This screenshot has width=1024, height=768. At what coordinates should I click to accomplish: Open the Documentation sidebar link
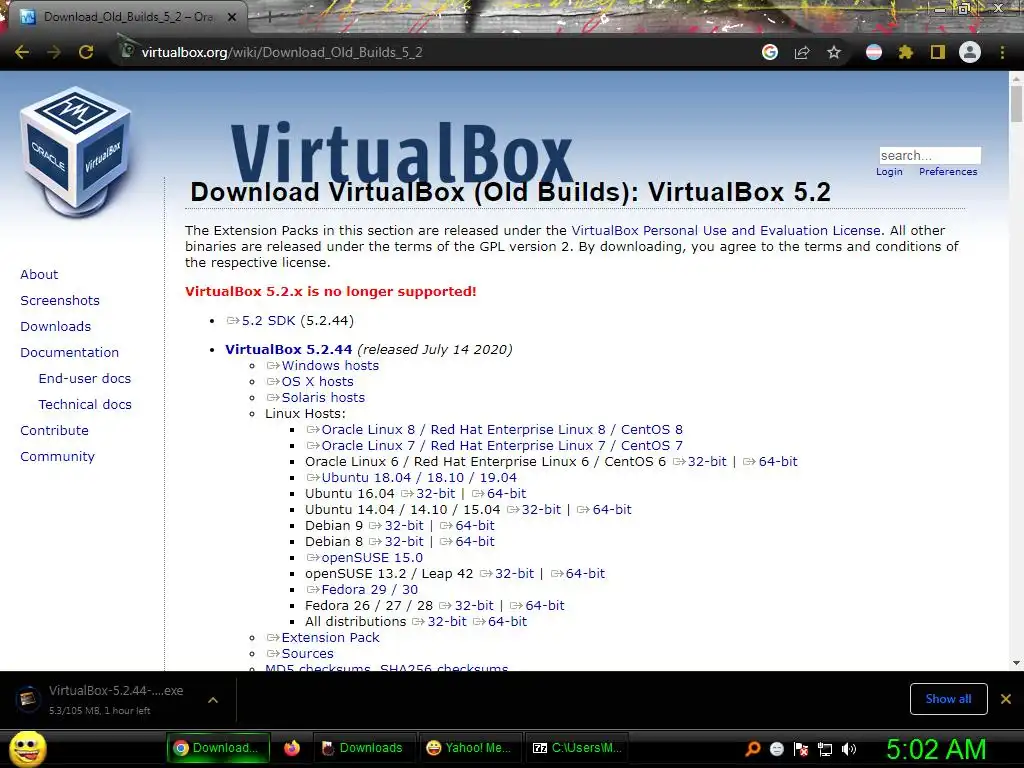tap(69, 353)
